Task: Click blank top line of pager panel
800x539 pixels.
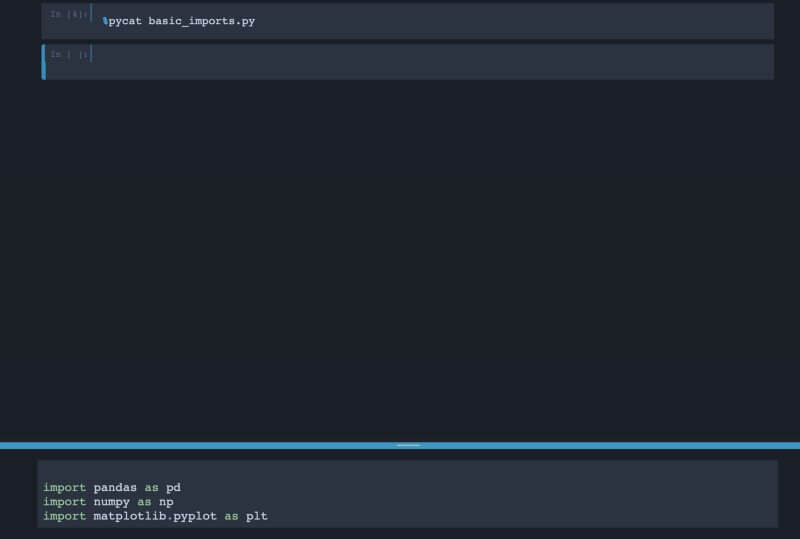Action: (400, 471)
